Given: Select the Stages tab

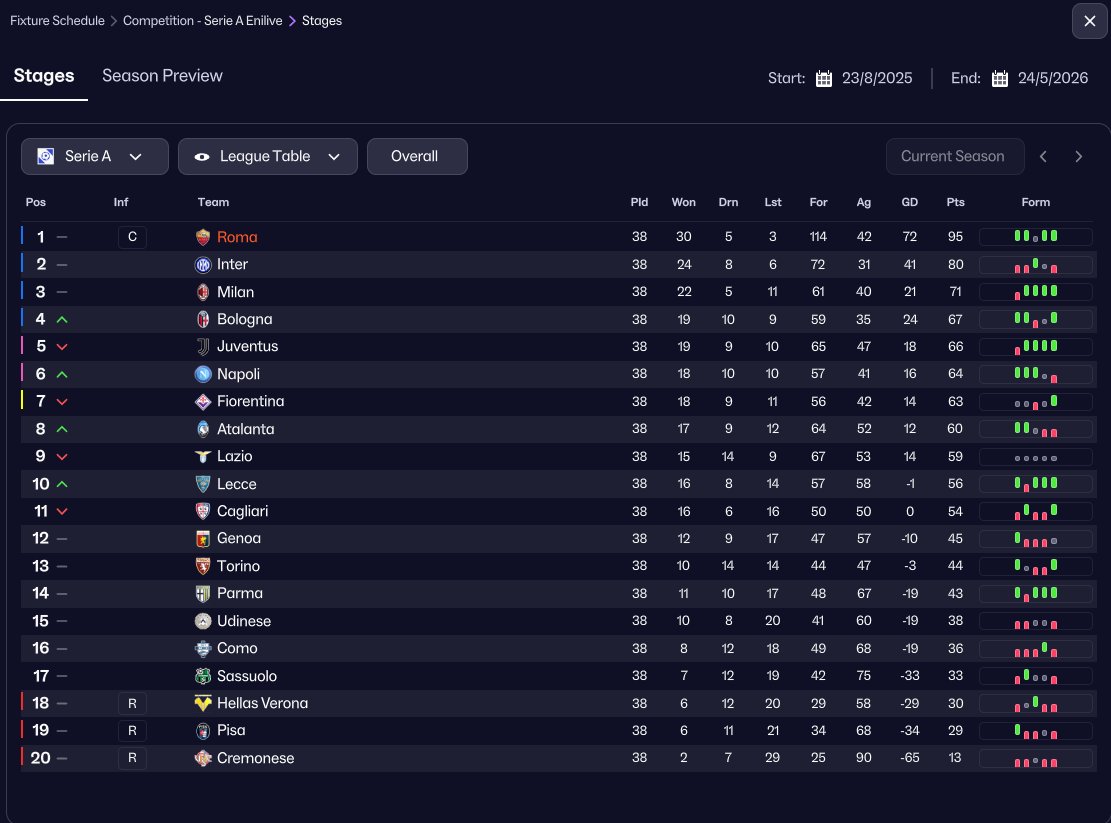Looking at the screenshot, I should [44, 76].
